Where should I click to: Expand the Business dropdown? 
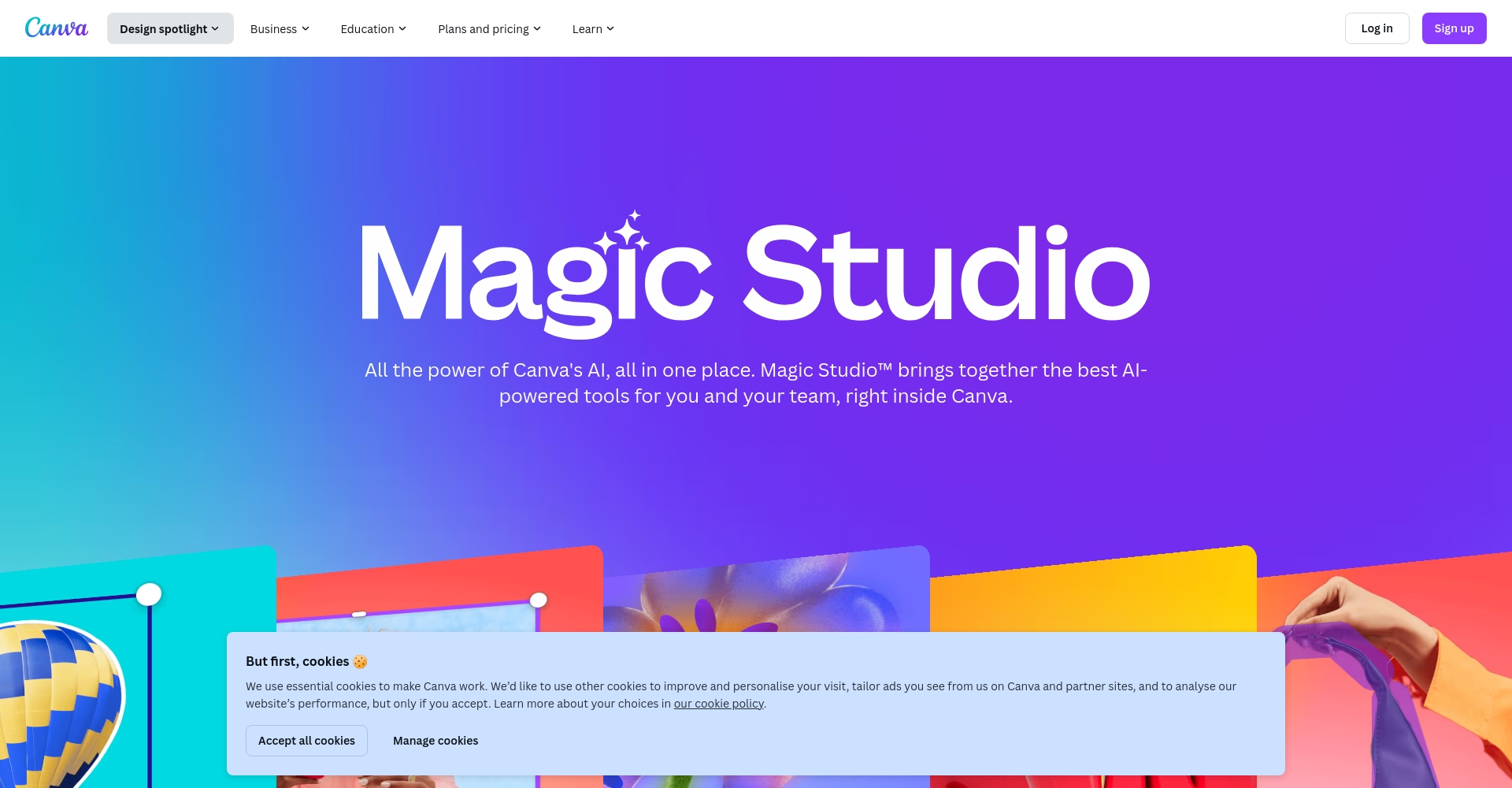(x=280, y=28)
